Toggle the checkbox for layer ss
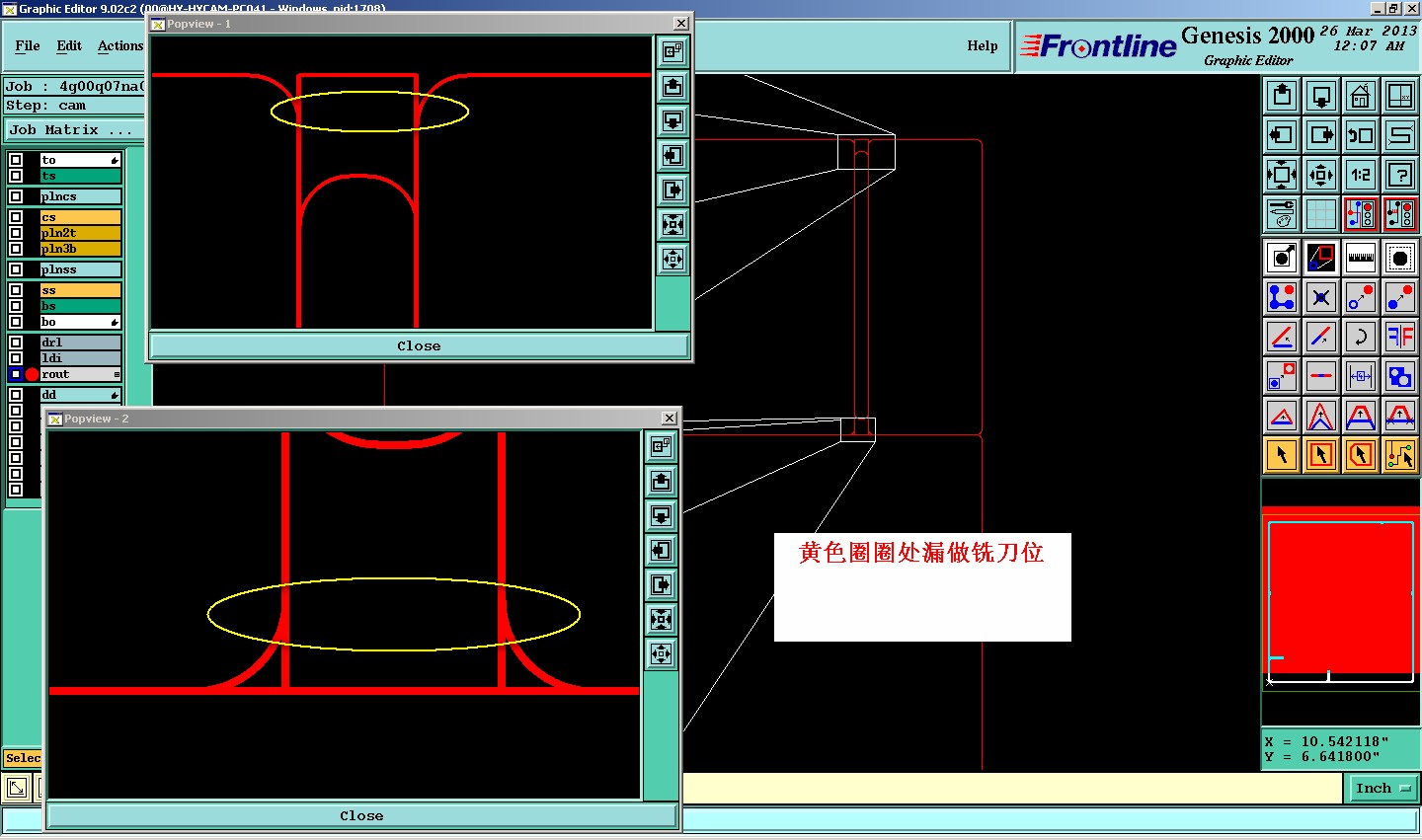This screenshot has height=840, width=1422. pos(16,290)
